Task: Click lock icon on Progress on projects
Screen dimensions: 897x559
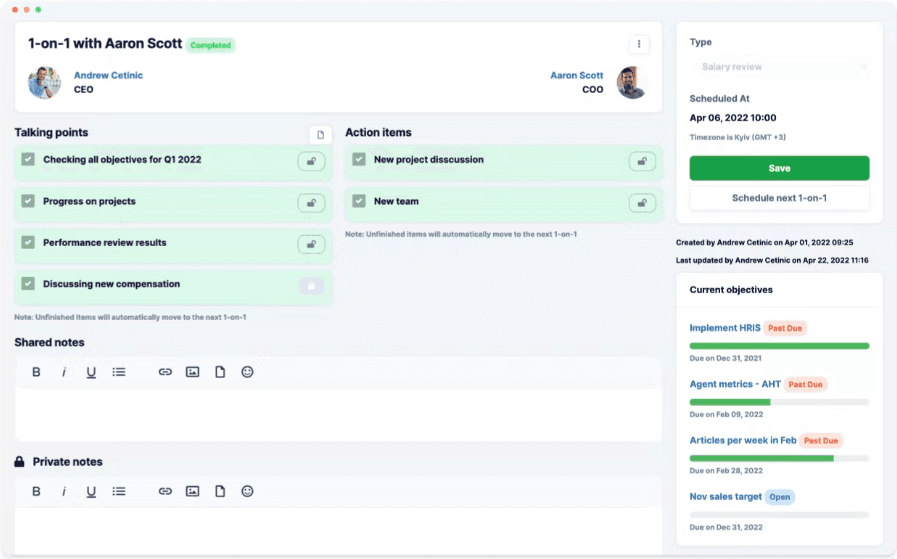Action: coord(311,203)
